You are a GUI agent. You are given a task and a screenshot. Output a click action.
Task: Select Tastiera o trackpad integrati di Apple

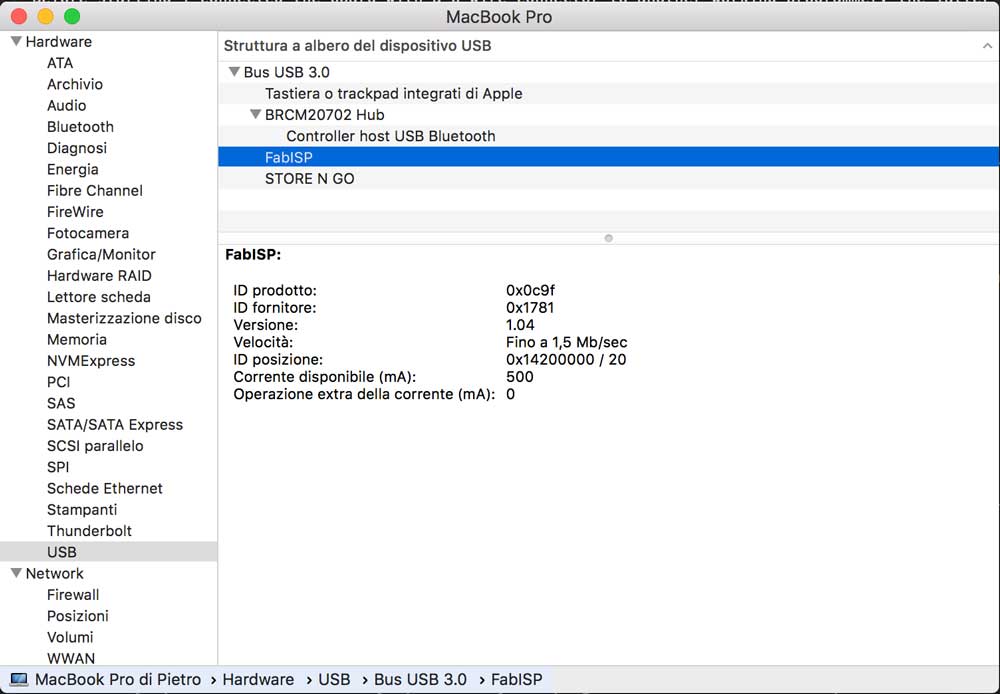click(x=608, y=93)
